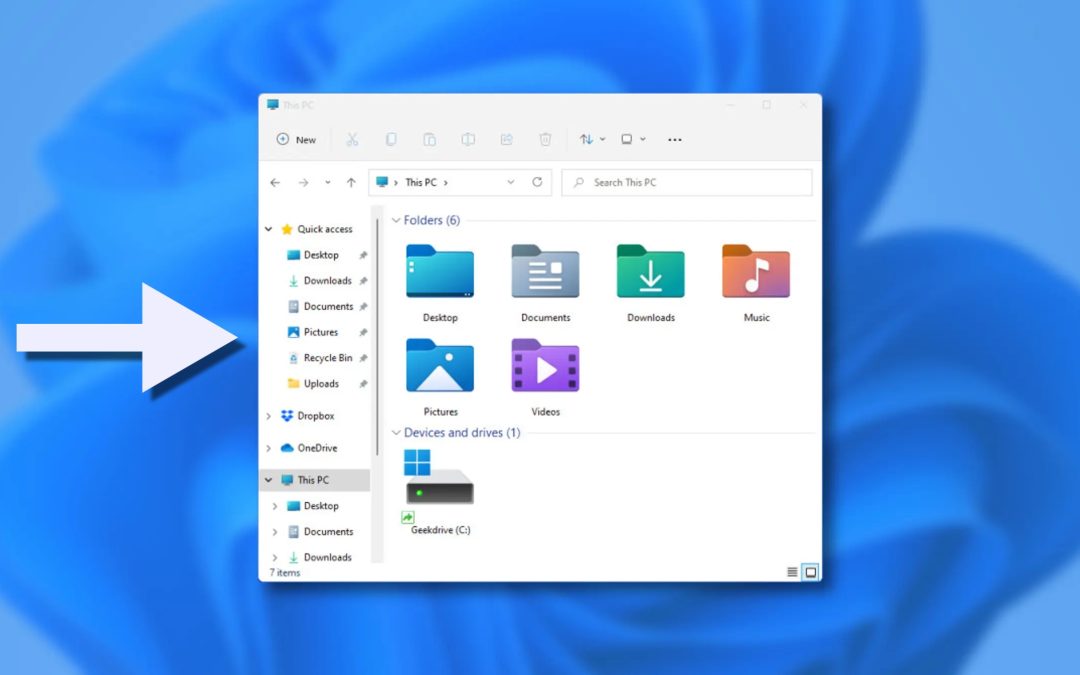This screenshot has height=675, width=1080.
Task: Go up one level with up arrow
Action: click(x=351, y=183)
